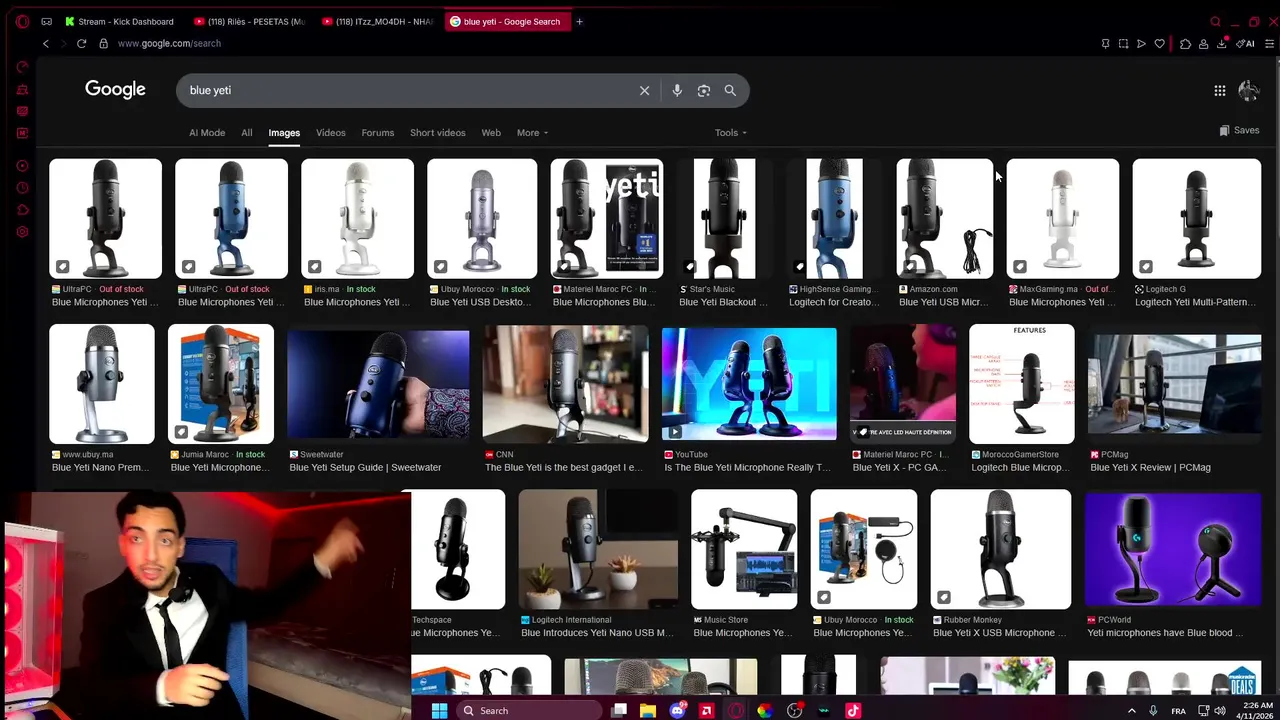Expand the Tools options dropdown
The image size is (1280, 720).
tap(731, 133)
